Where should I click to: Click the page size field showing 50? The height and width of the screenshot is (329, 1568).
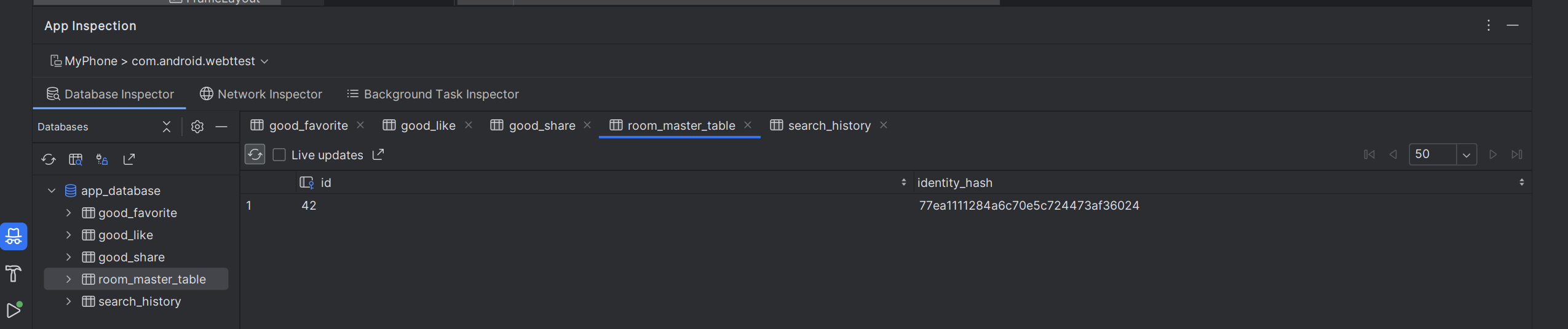[x=1433, y=154]
